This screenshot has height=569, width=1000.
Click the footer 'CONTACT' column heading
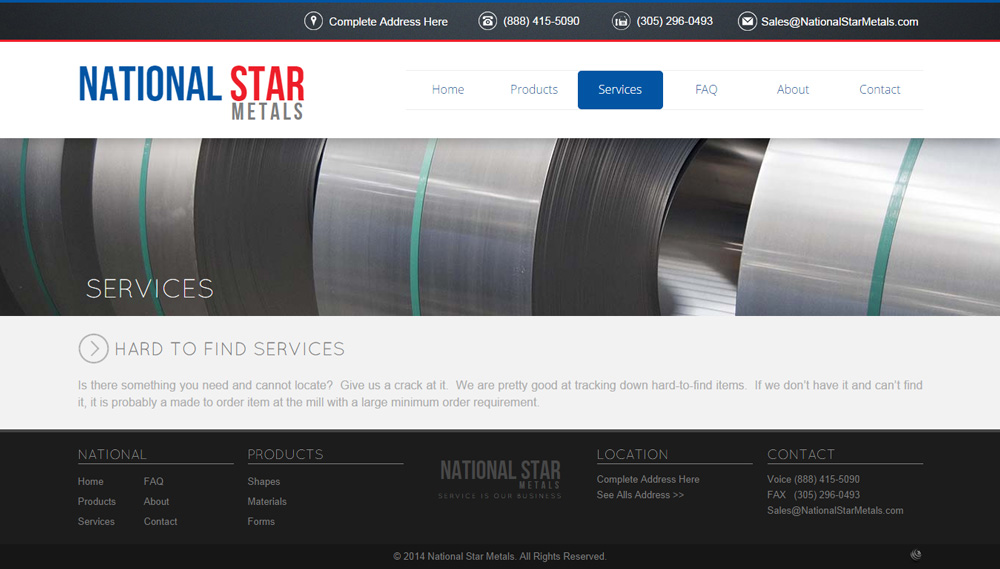point(800,454)
